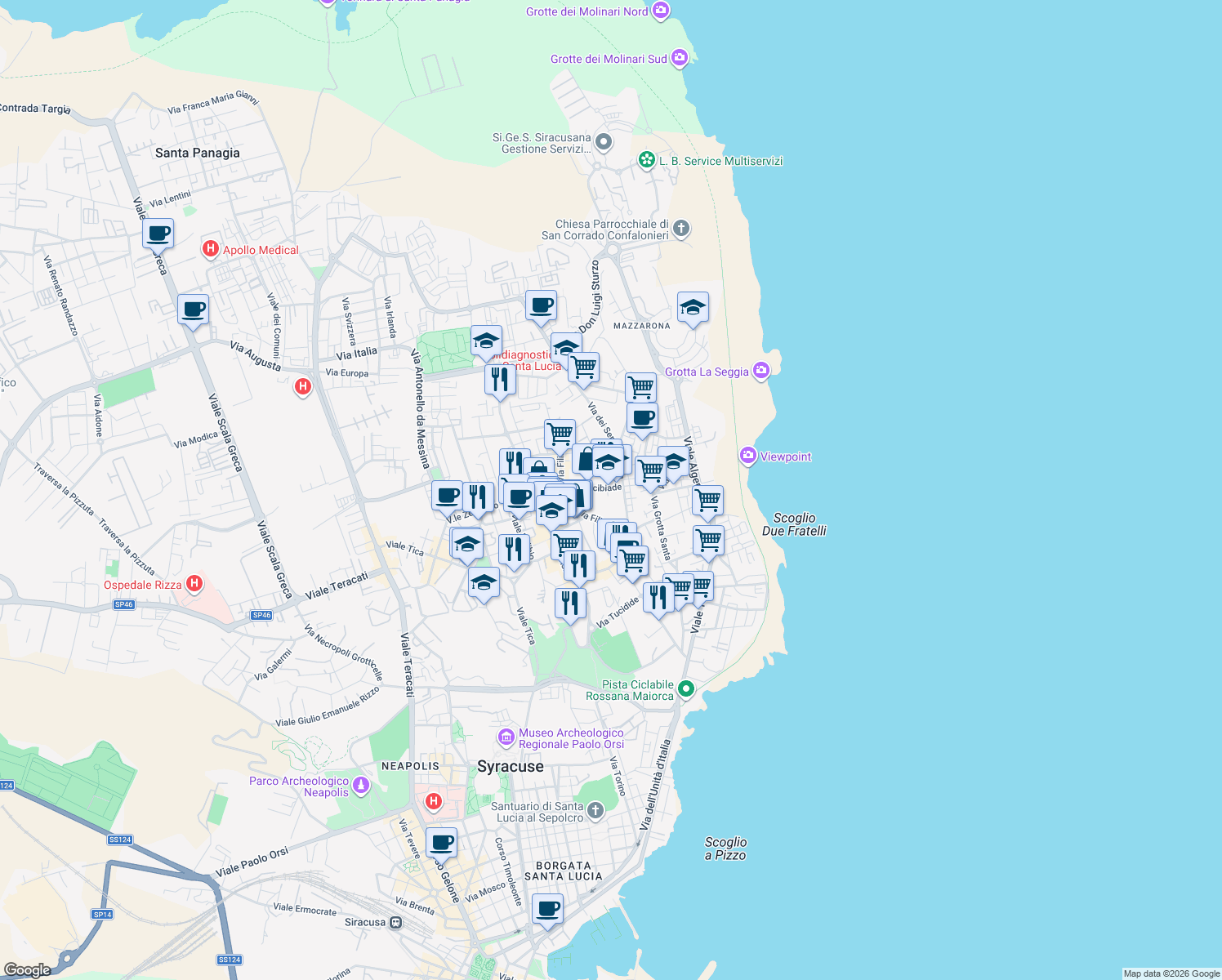Select the recycling marker for L. B. Service Multiservizi

[645, 160]
